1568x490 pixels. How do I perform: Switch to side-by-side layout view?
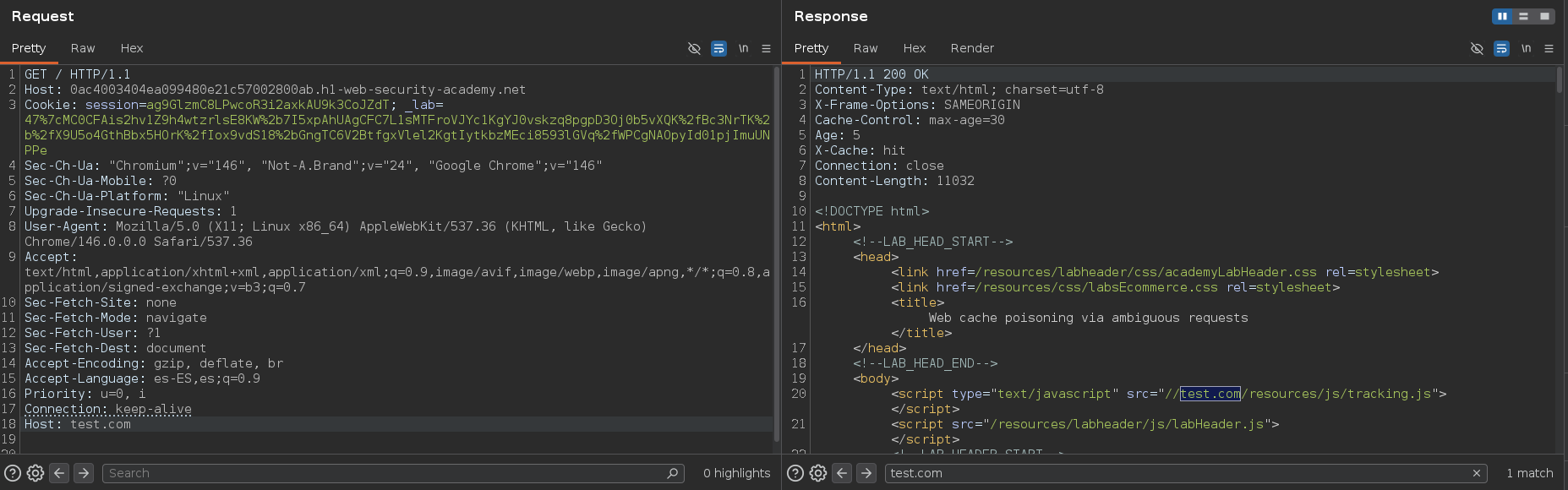click(x=1502, y=16)
